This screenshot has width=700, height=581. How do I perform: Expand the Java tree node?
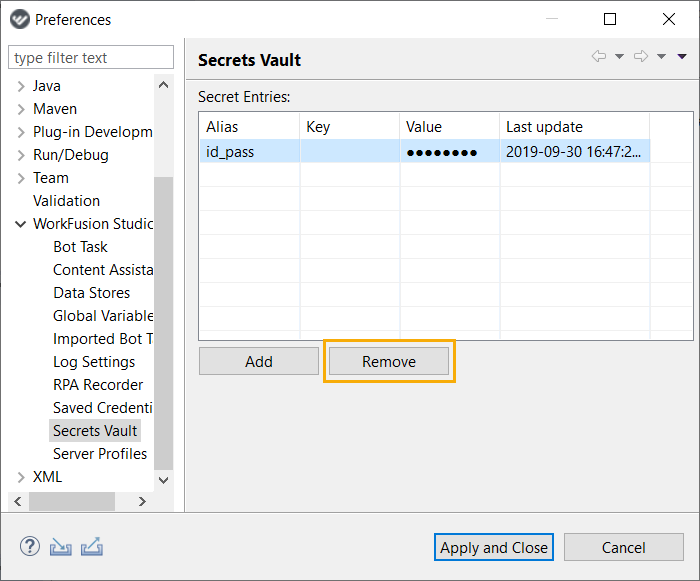pyautogui.click(x=21, y=86)
